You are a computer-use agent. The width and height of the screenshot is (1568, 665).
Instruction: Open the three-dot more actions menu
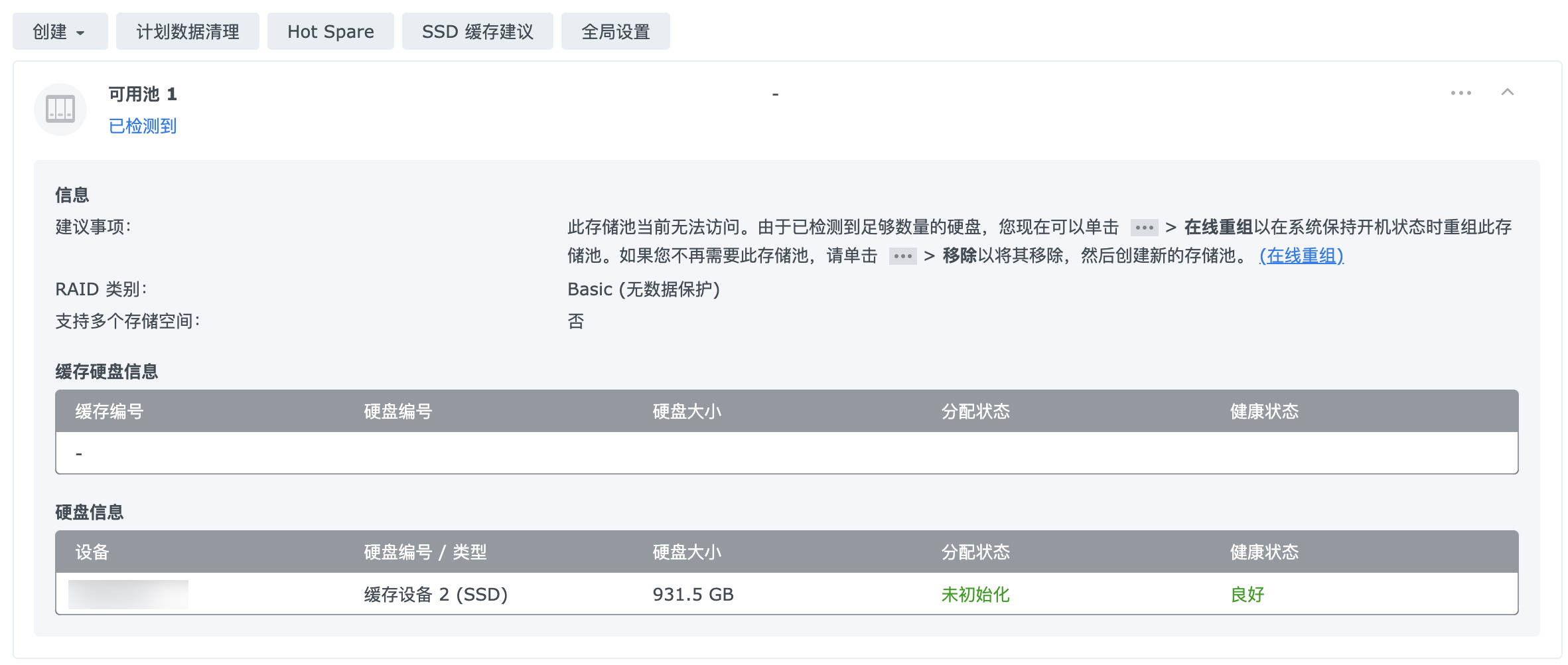click(1461, 93)
